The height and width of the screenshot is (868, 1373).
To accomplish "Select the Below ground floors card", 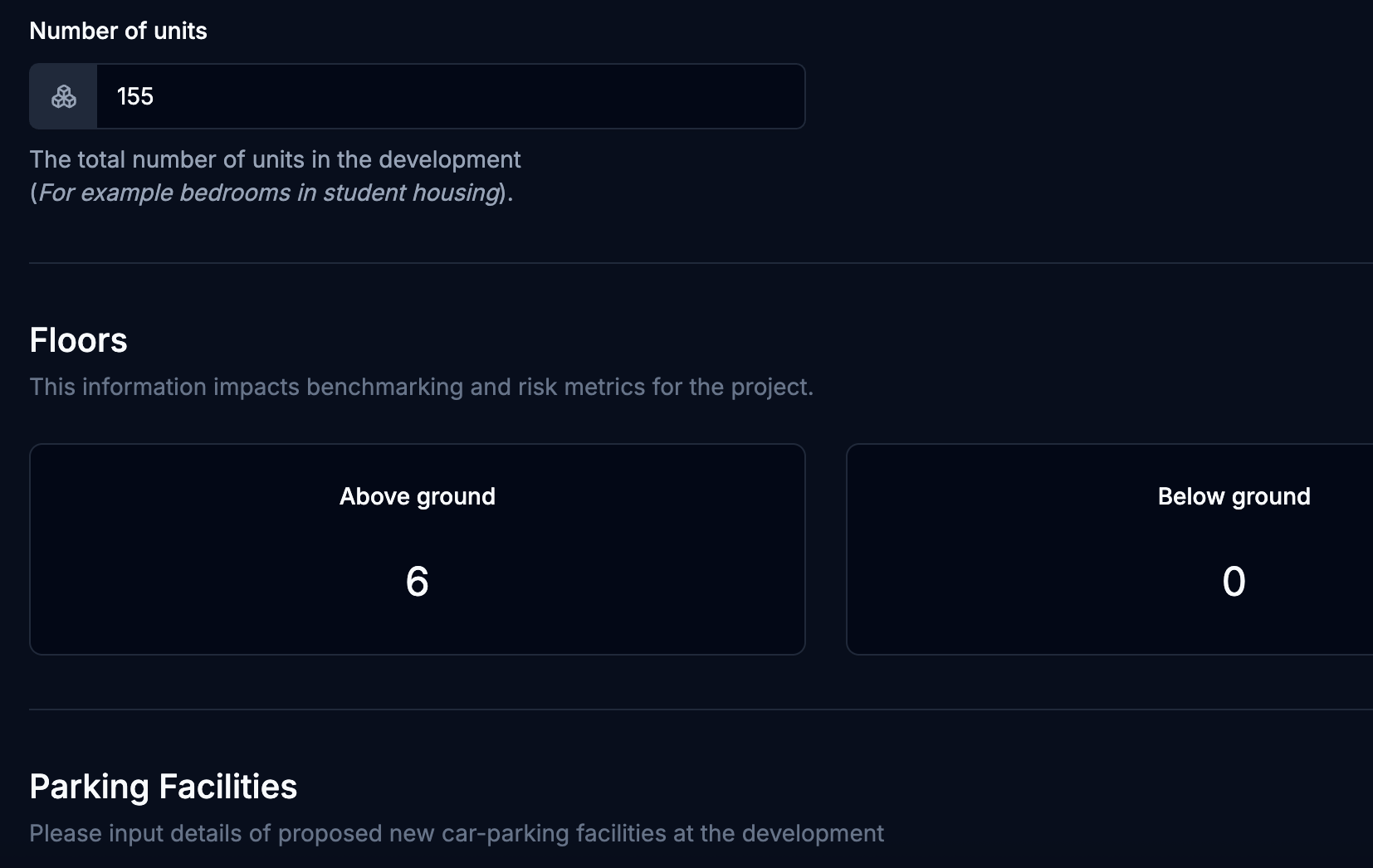I will tap(1110, 549).
